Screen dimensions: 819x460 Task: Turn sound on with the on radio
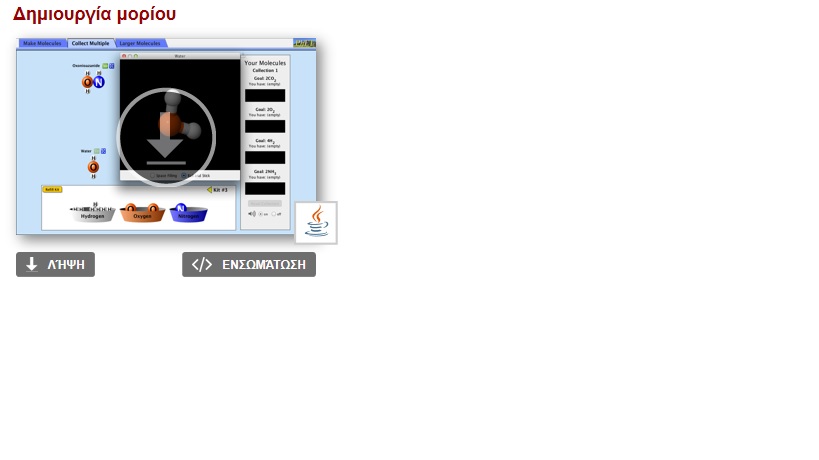tap(260, 213)
